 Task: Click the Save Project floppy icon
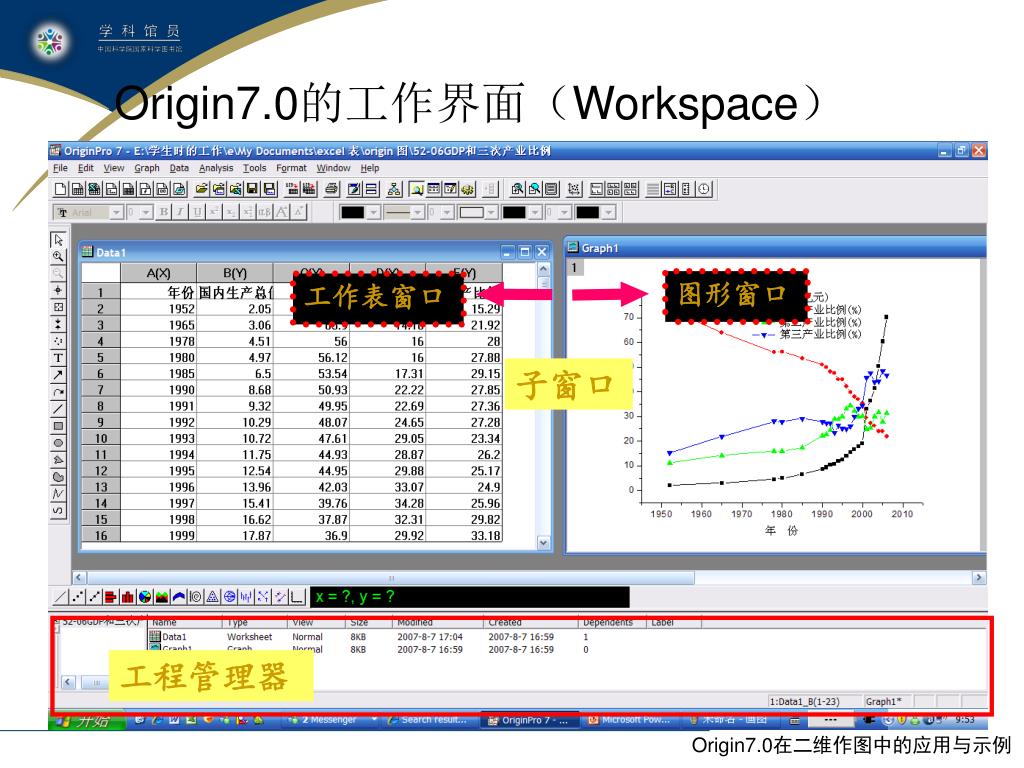click(251, 189)
